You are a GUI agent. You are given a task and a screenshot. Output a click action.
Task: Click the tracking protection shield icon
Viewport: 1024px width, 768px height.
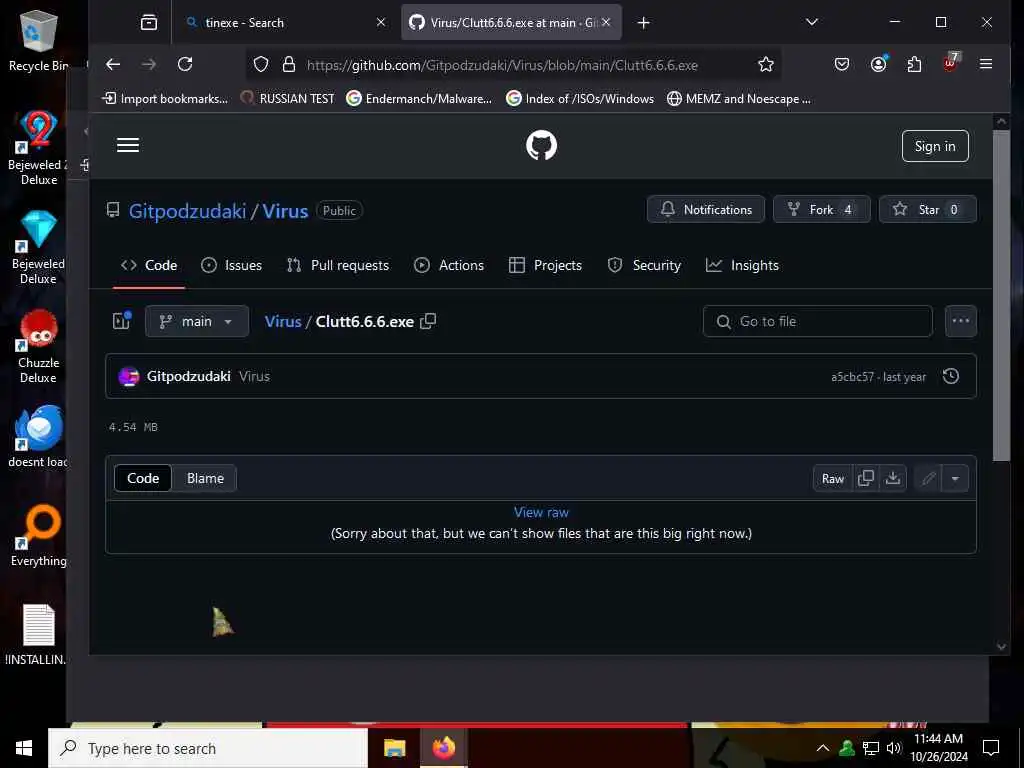(x=261, y=64)
